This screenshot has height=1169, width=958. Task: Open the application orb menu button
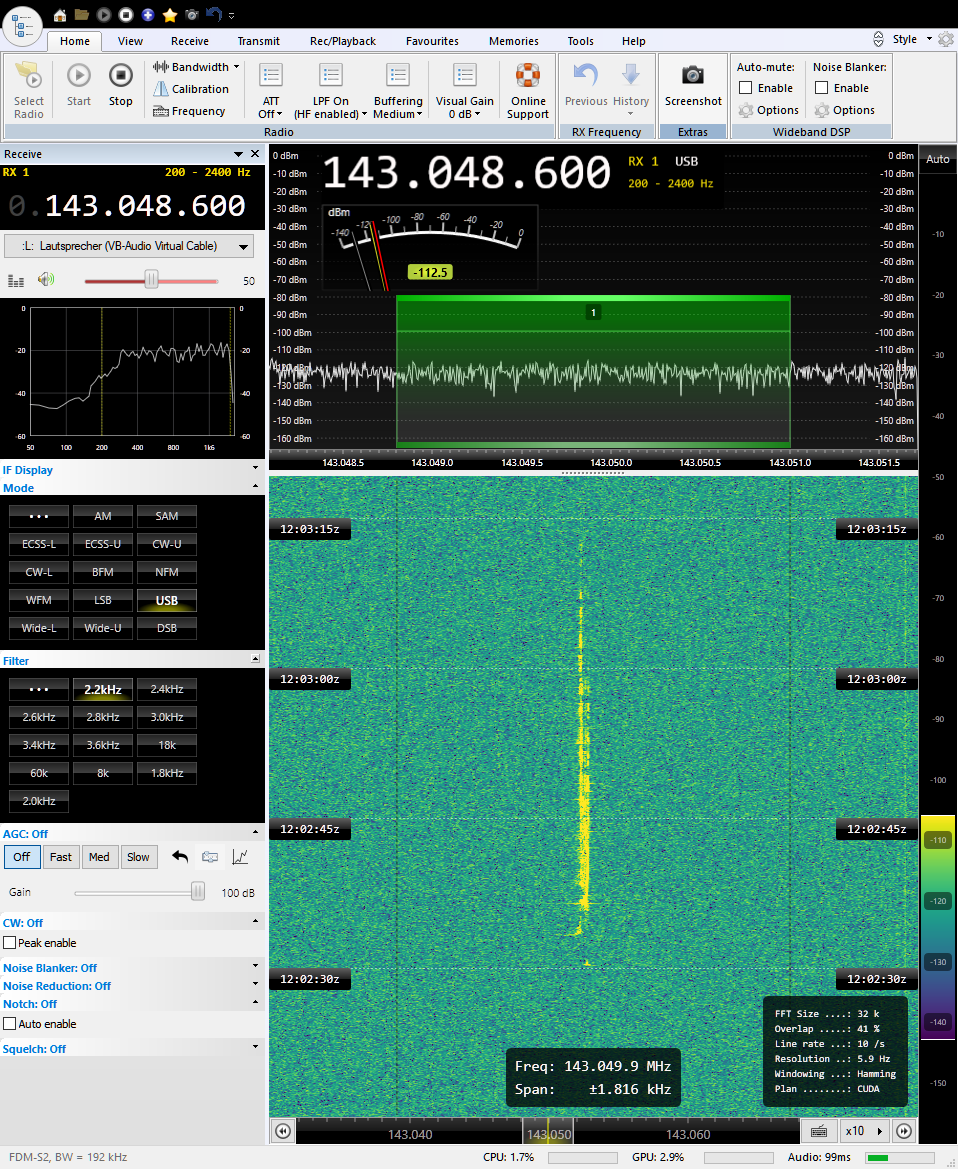click(22, 25)
